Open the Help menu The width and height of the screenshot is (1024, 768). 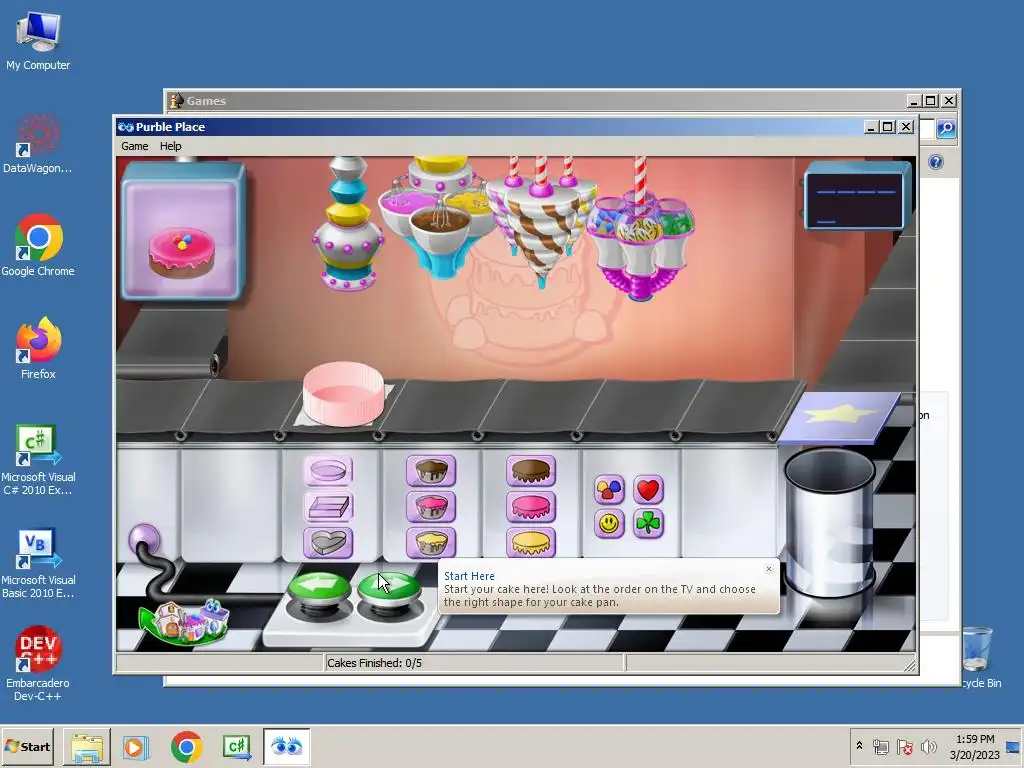[x=170, y=146]
